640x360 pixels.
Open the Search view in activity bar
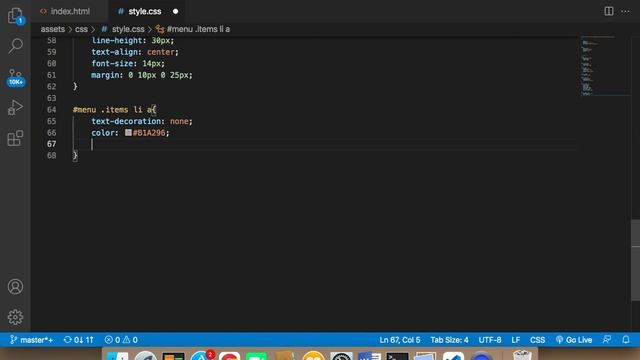coord(16,46)
